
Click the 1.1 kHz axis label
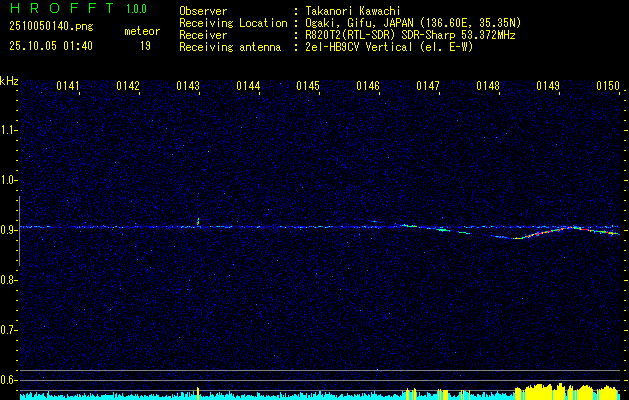8,130
